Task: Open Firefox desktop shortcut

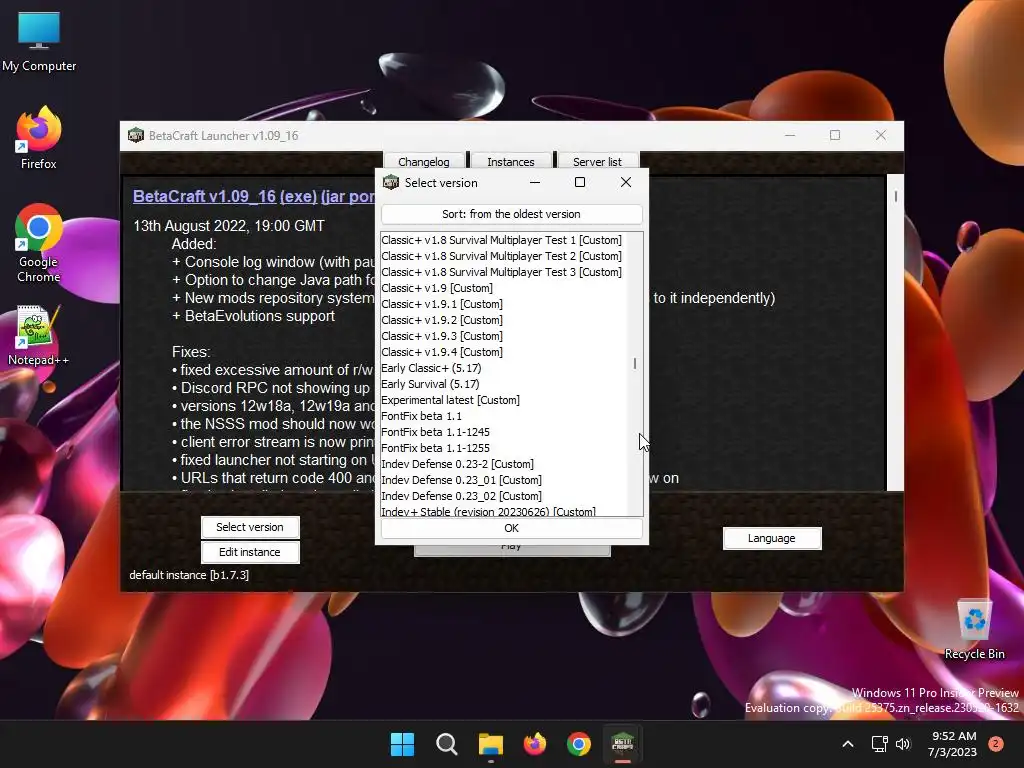Action: [x=39, y=138]
